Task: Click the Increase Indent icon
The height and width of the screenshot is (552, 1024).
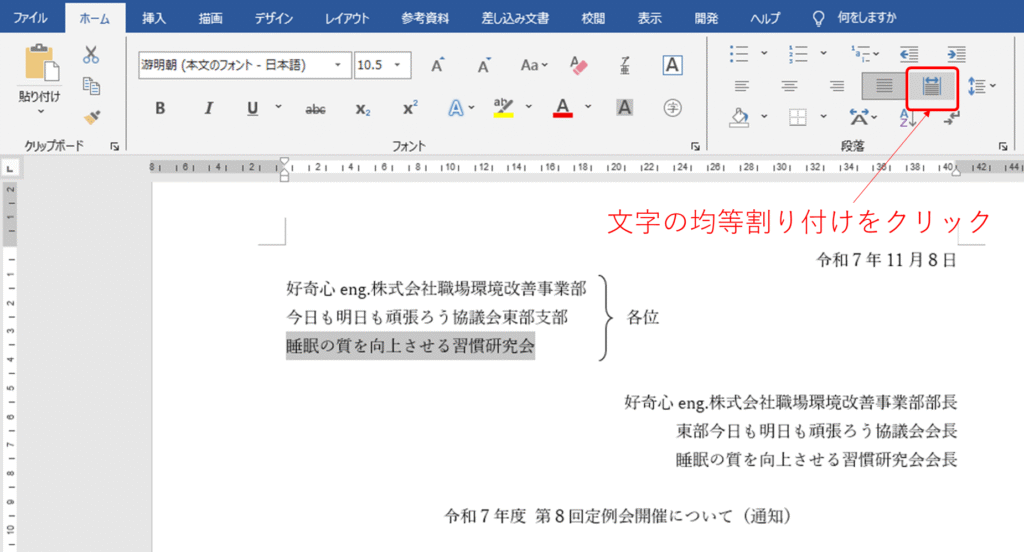Action: [x=956, y=54]
